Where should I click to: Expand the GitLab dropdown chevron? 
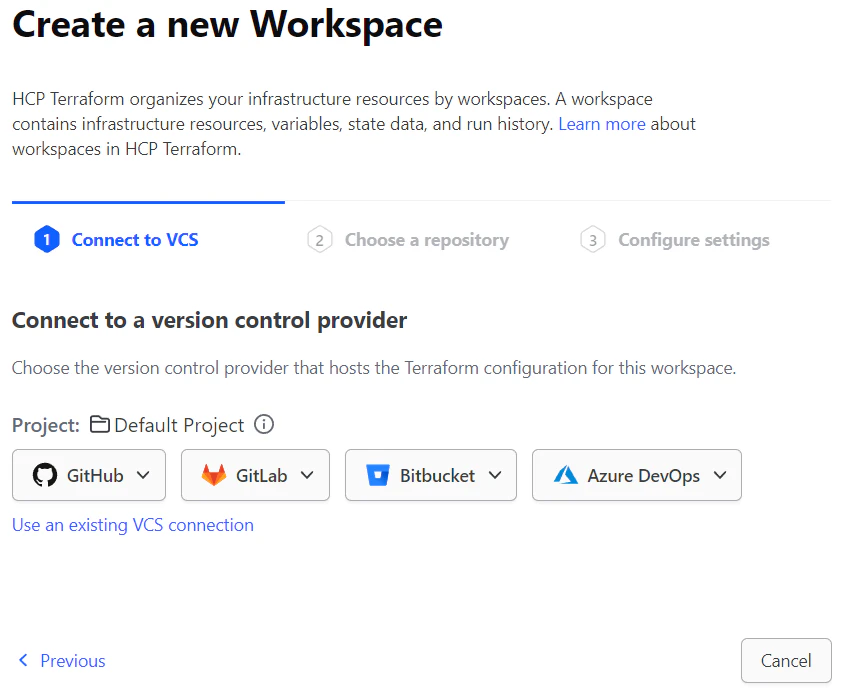[x=307, y=475]
